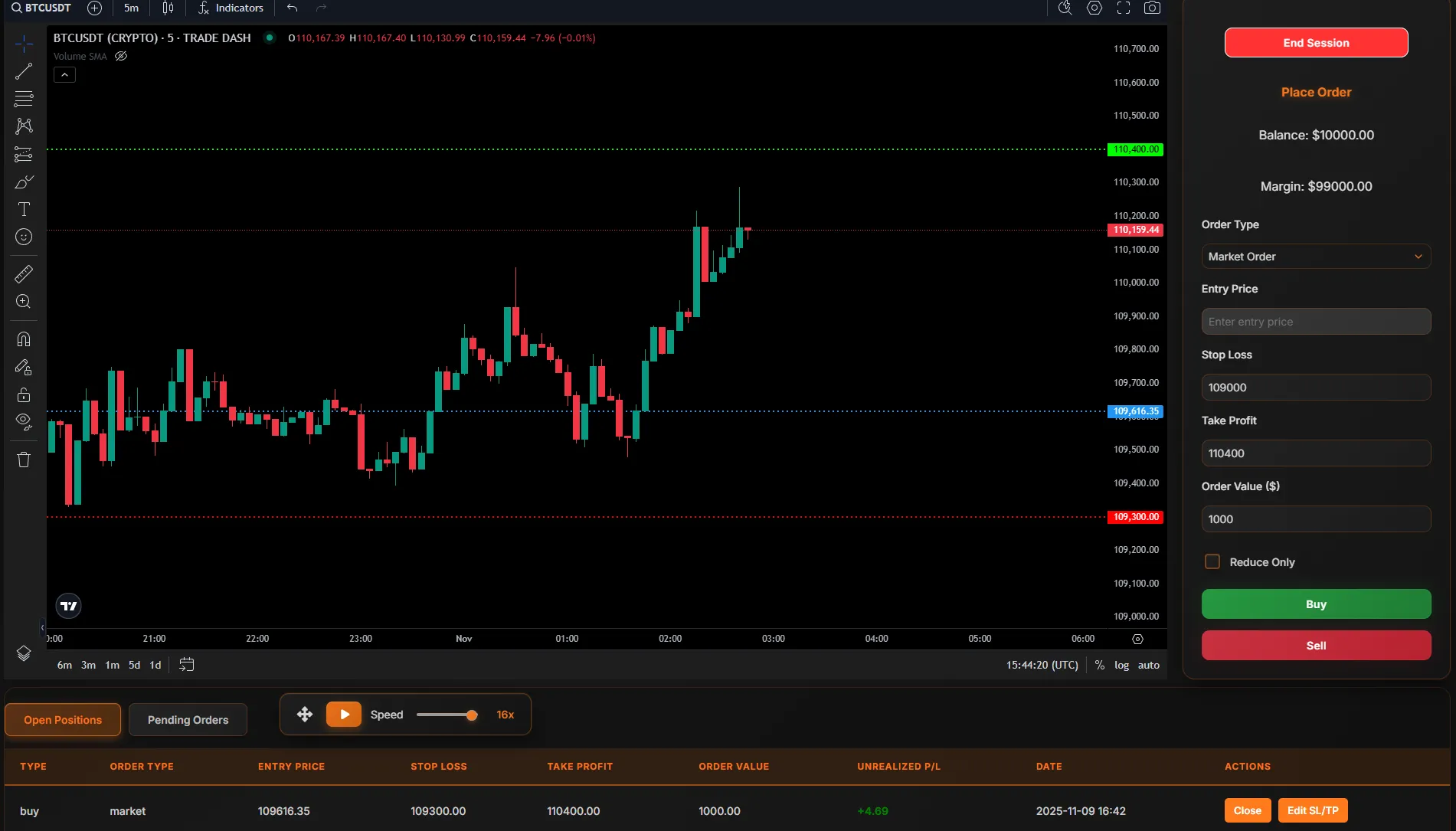Open quick search icon in top bar
The image size is (1456, 831).
[1065, 8]
